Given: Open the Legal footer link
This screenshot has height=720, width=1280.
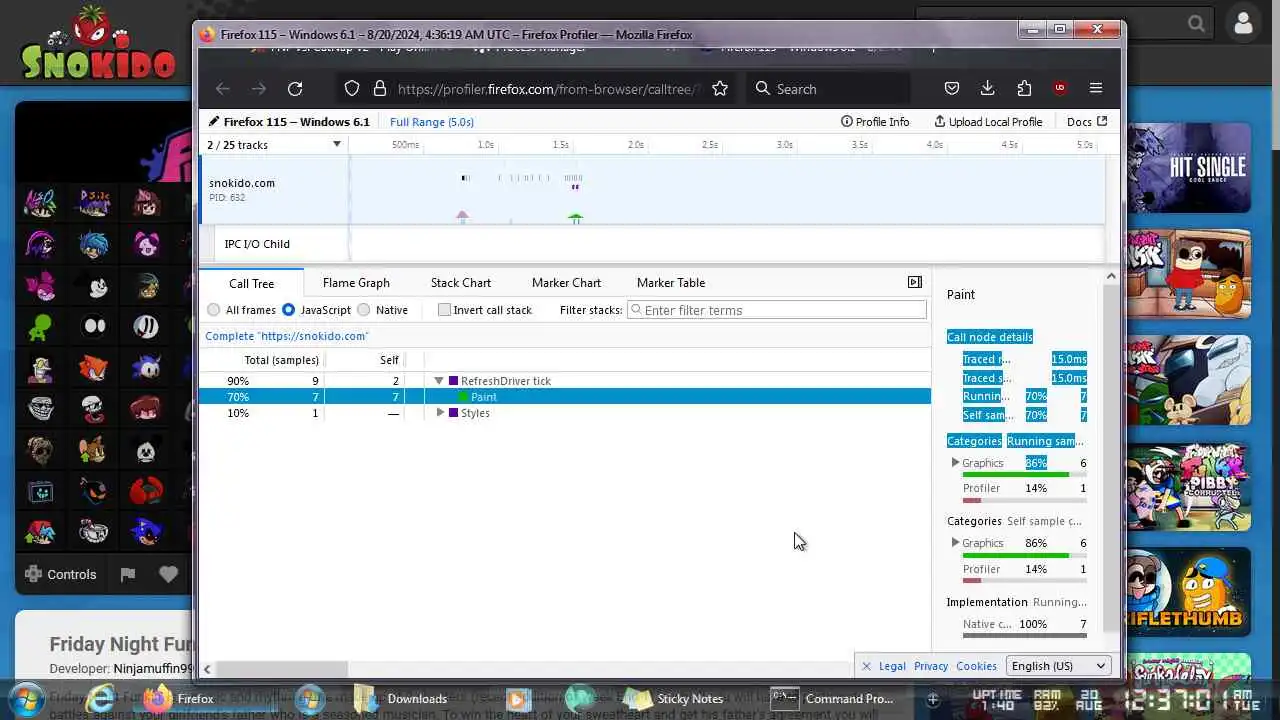Looking at the screenshot, I should 892,666.
